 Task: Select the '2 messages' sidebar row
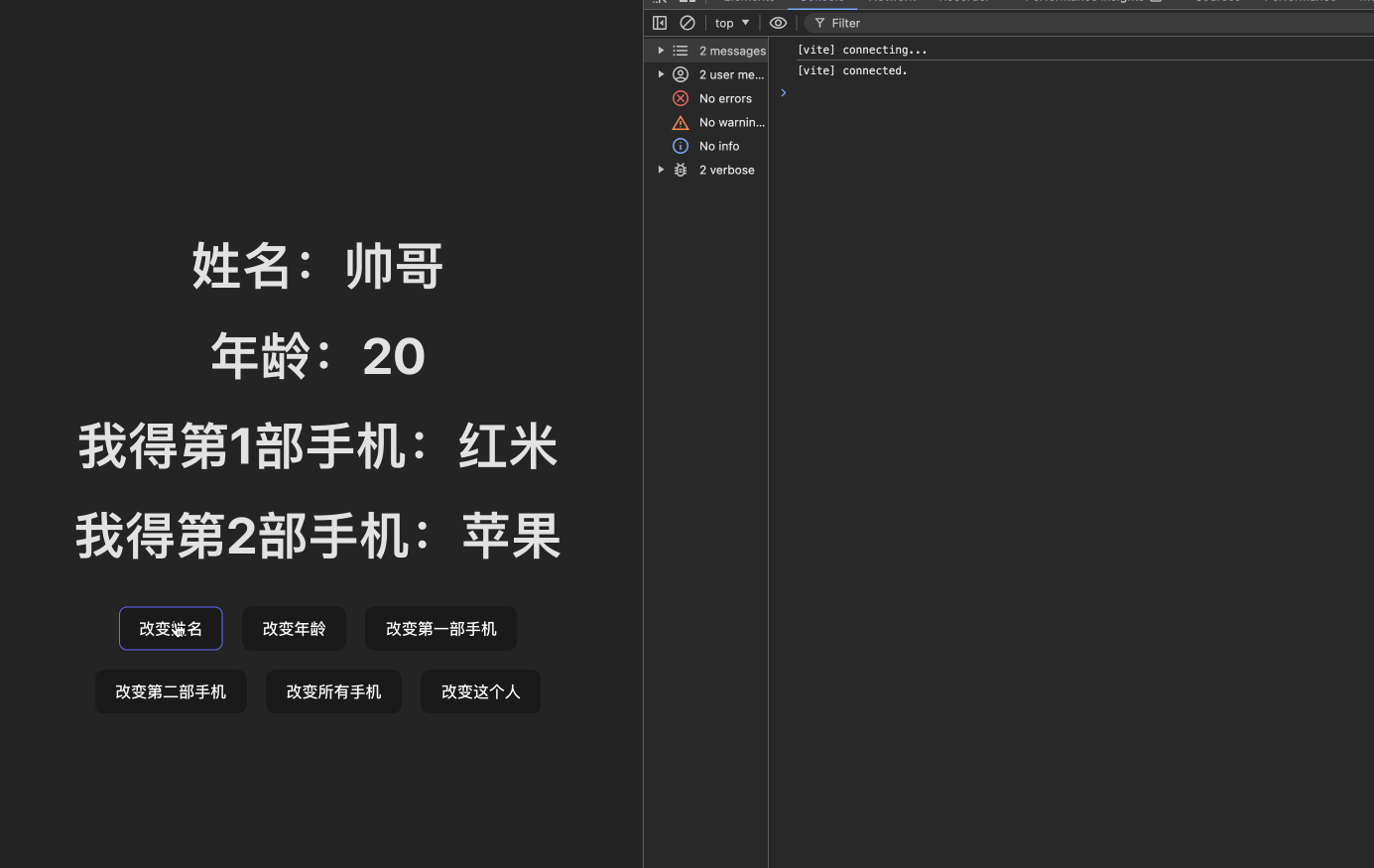click(x=706, y=51)
